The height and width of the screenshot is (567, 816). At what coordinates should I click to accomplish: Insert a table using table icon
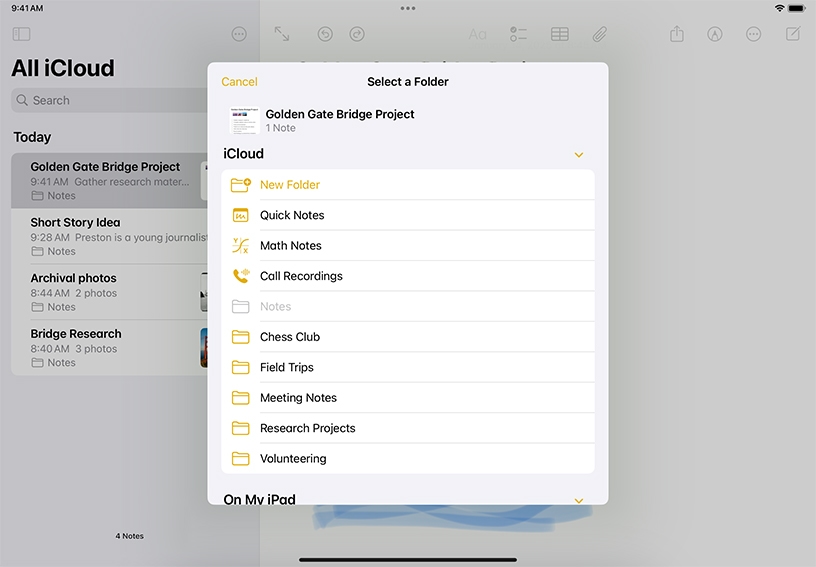click(560, 34)
